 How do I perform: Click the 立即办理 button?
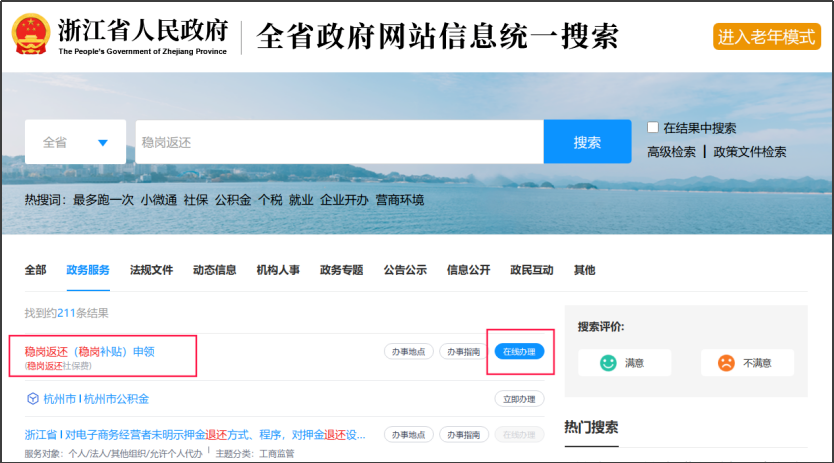(520, 399)
